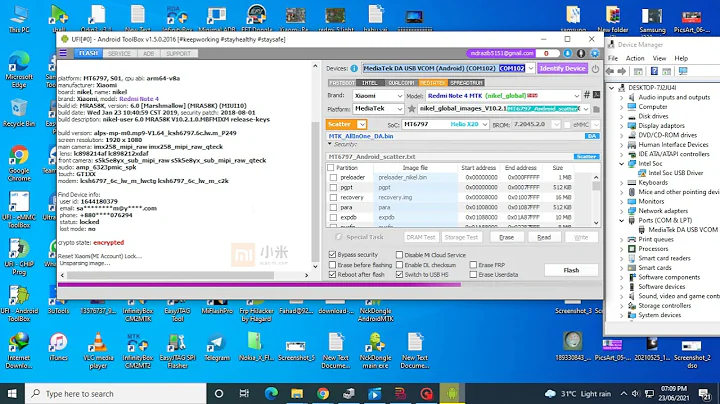
Task: Open the Action menu in Device Manager
Action: tap(635, 58)
